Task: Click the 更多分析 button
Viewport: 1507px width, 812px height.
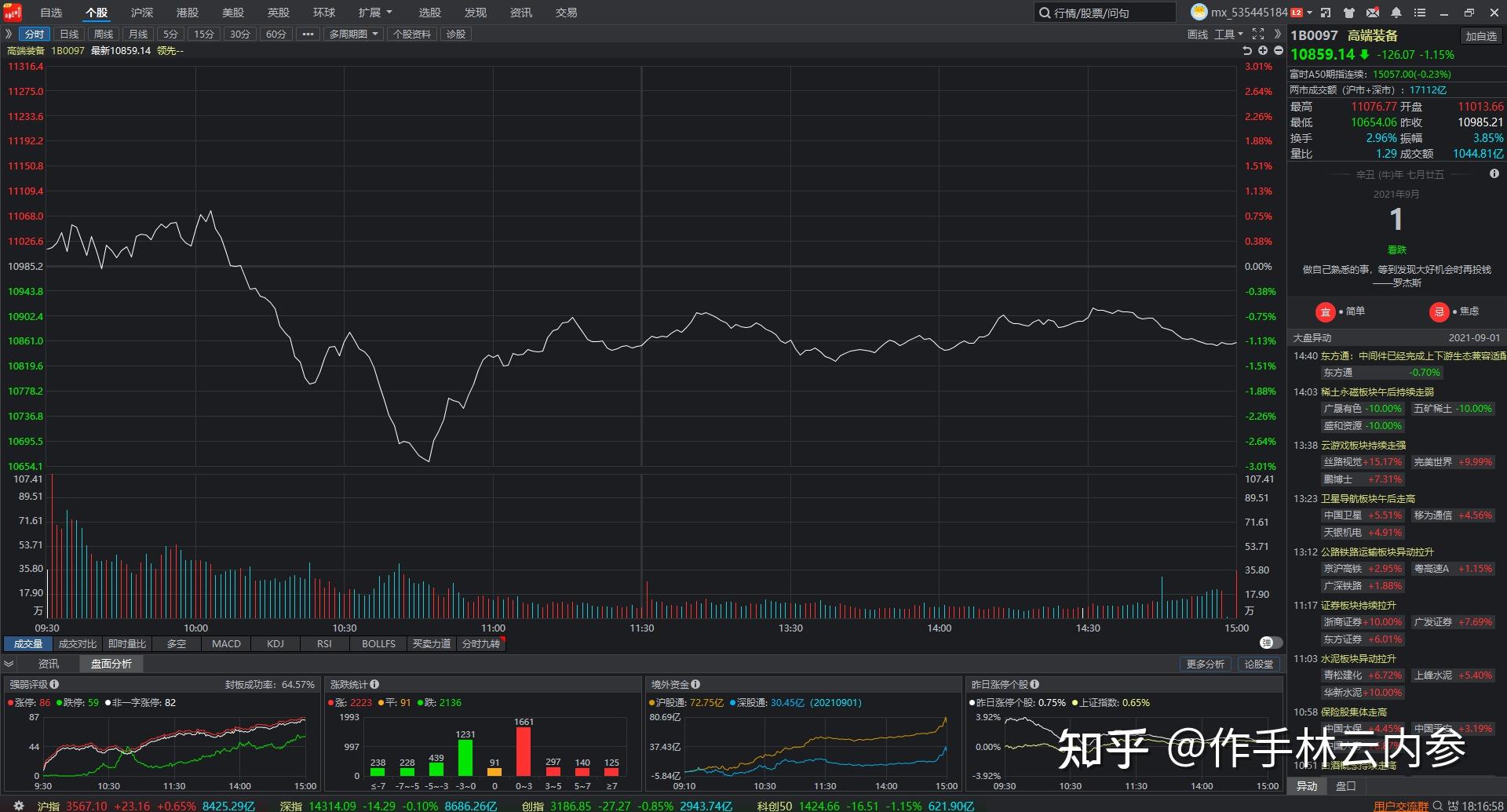Action: tap(1205, 664)
